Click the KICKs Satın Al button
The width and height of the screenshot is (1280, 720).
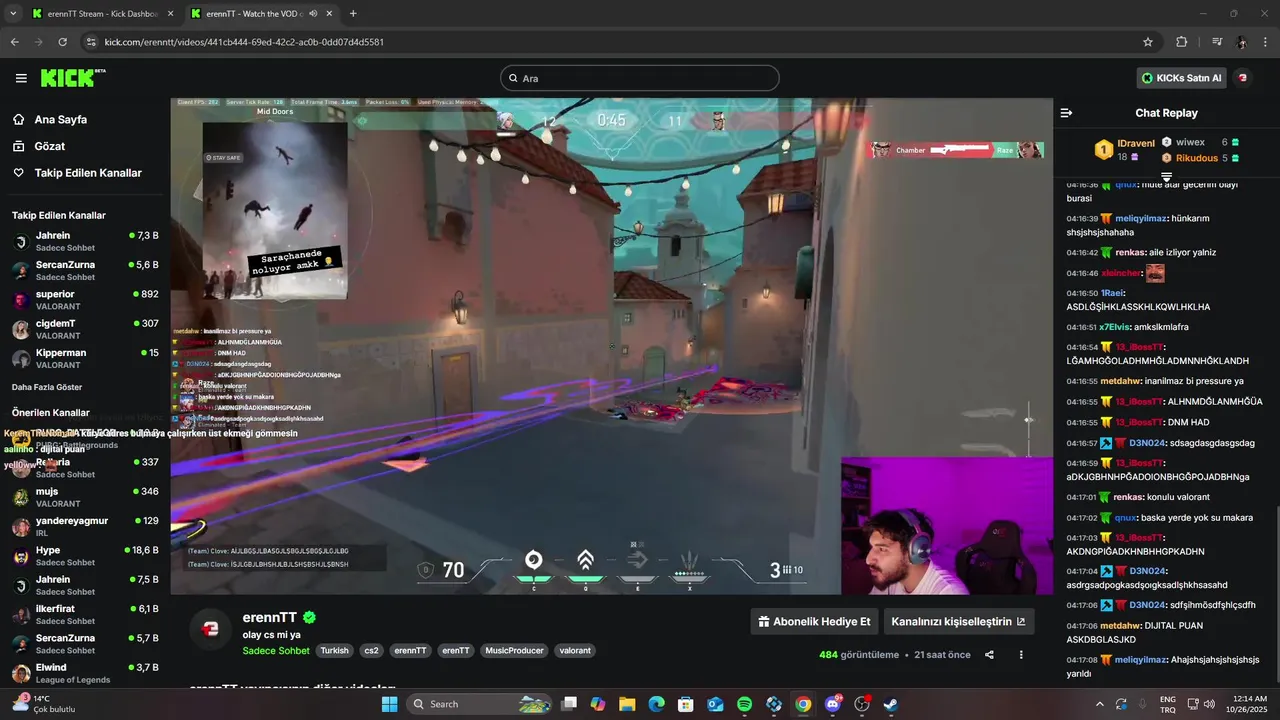1181,78
